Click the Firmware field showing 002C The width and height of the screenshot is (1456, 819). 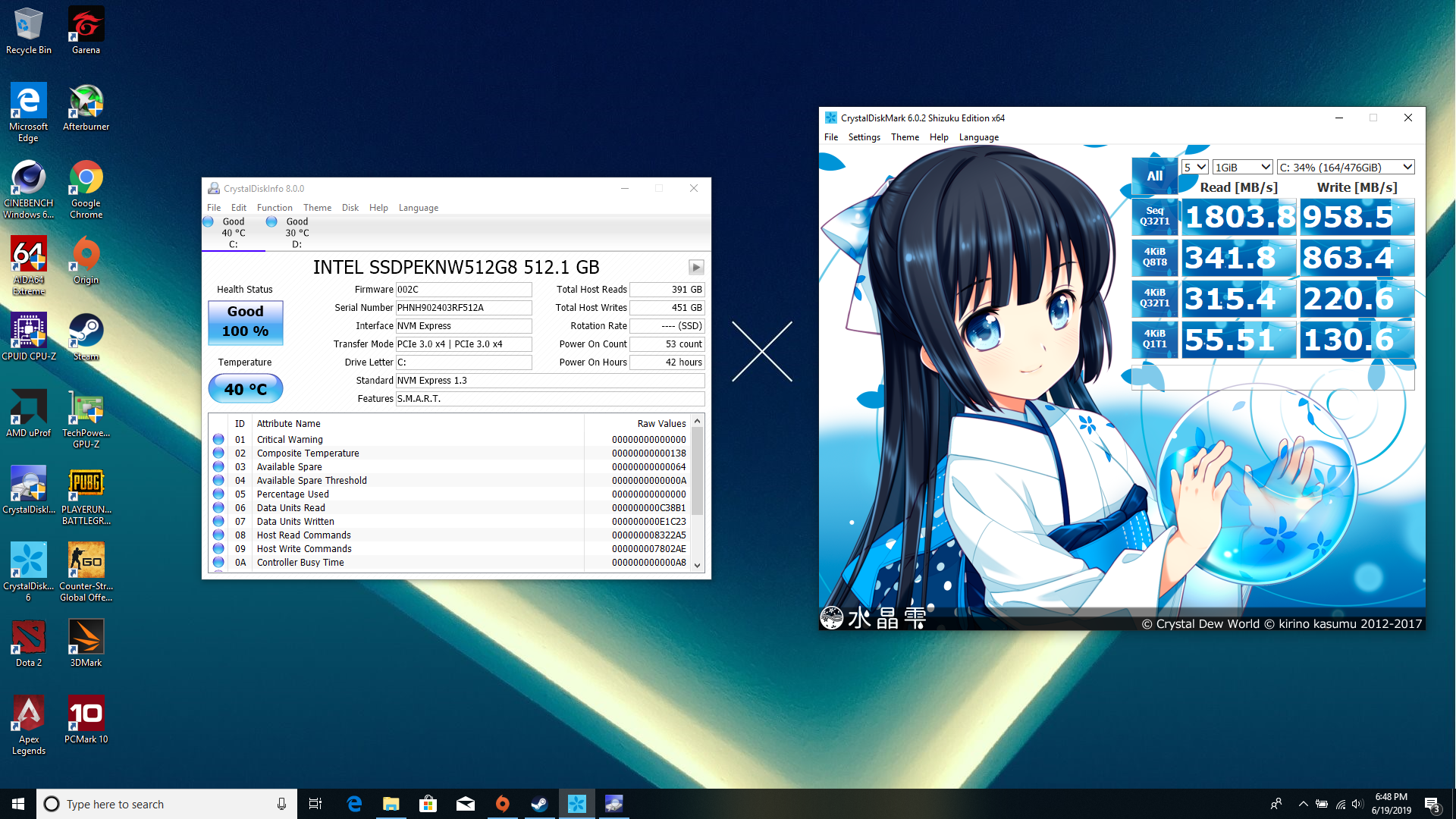[463, 290]
